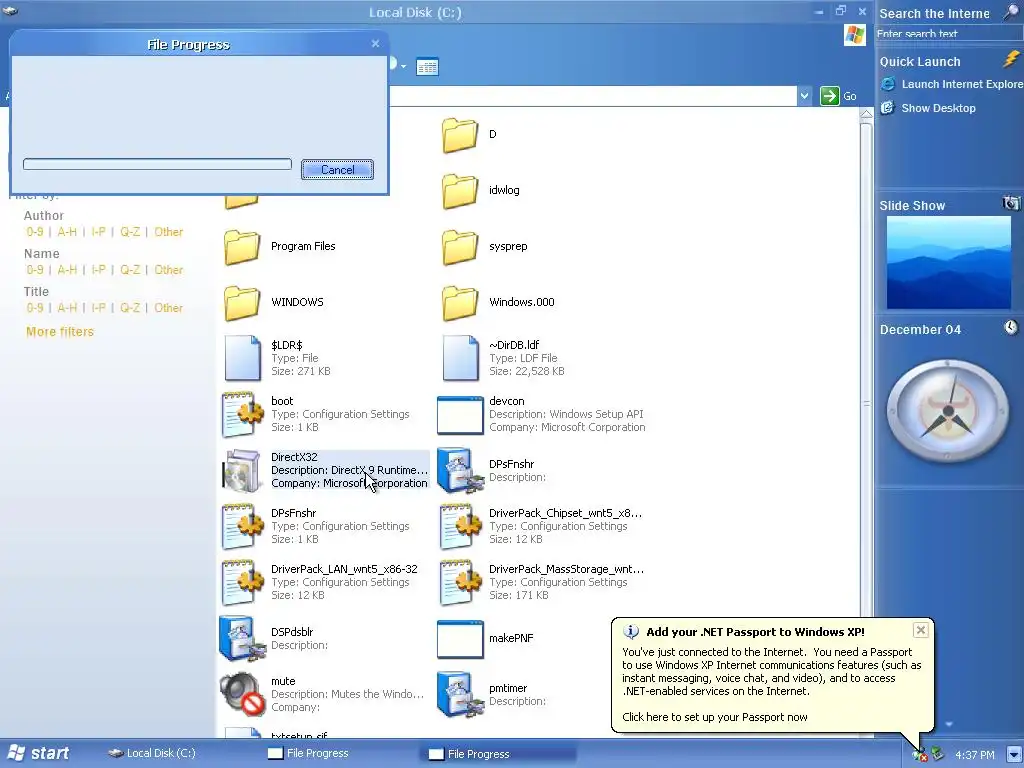Select the Program Files folder icon

242,247
